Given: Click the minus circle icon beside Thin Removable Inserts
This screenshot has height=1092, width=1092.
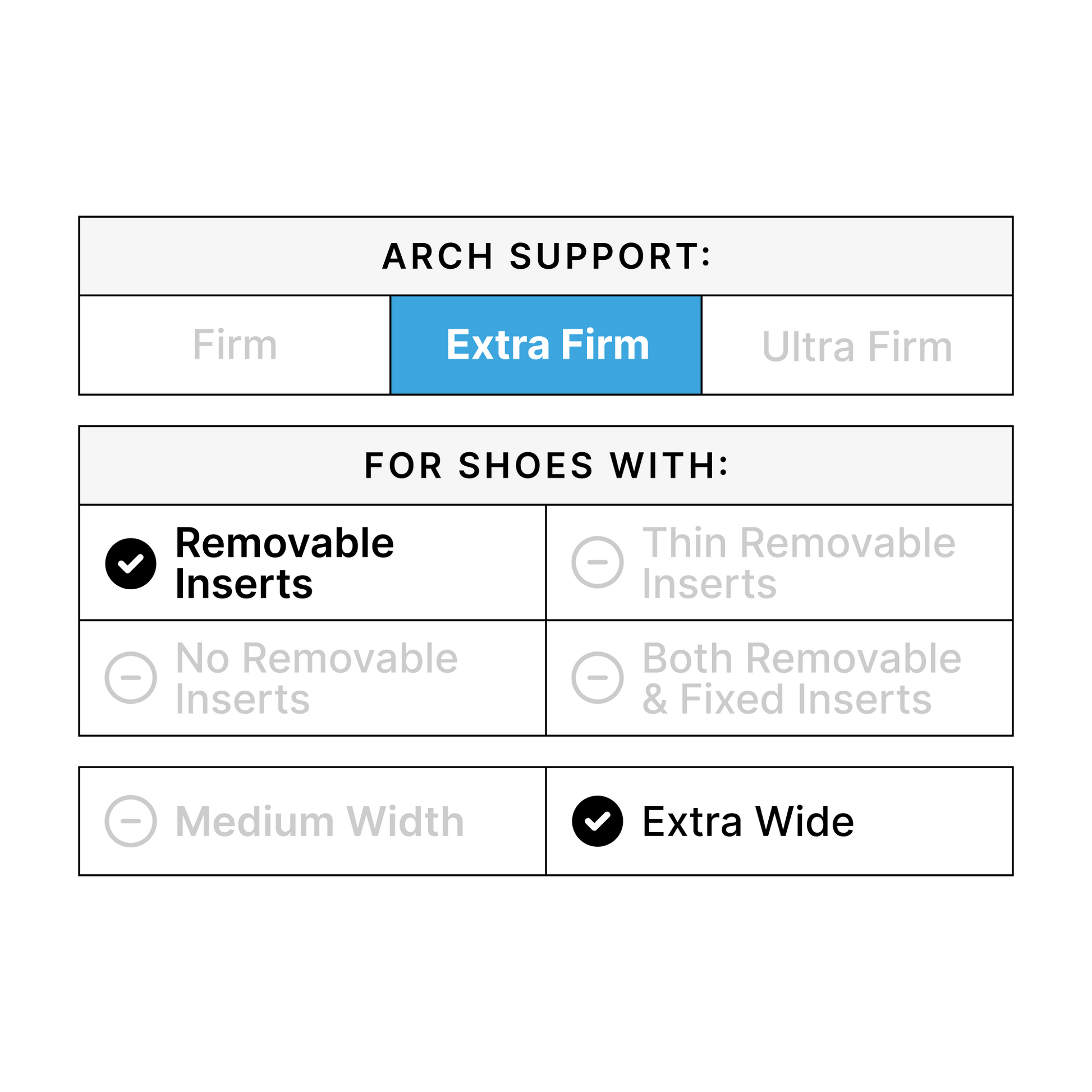Looking at the screenshot, I should (598, 562).
